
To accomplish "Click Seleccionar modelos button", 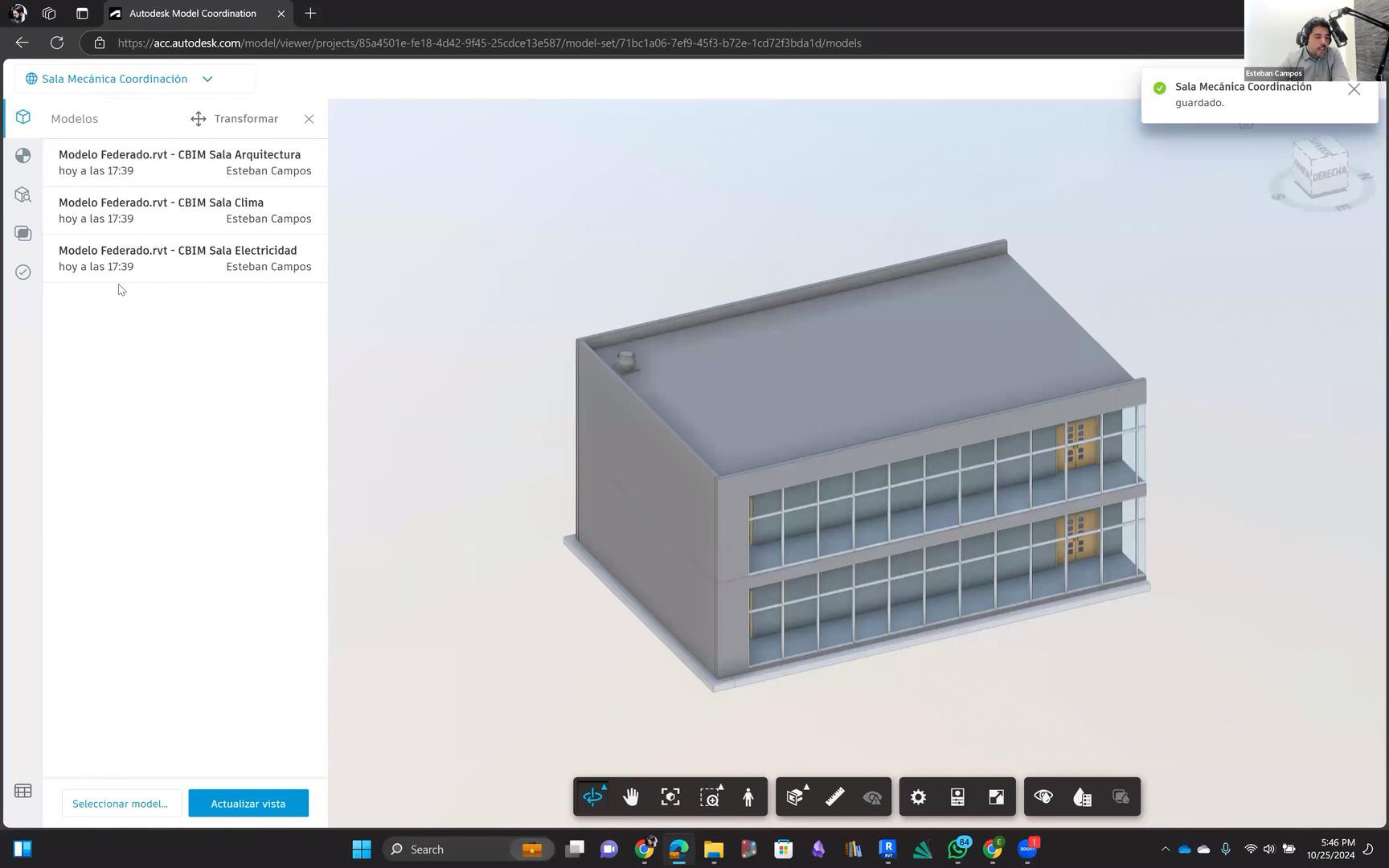I will [x=121, y=804].
